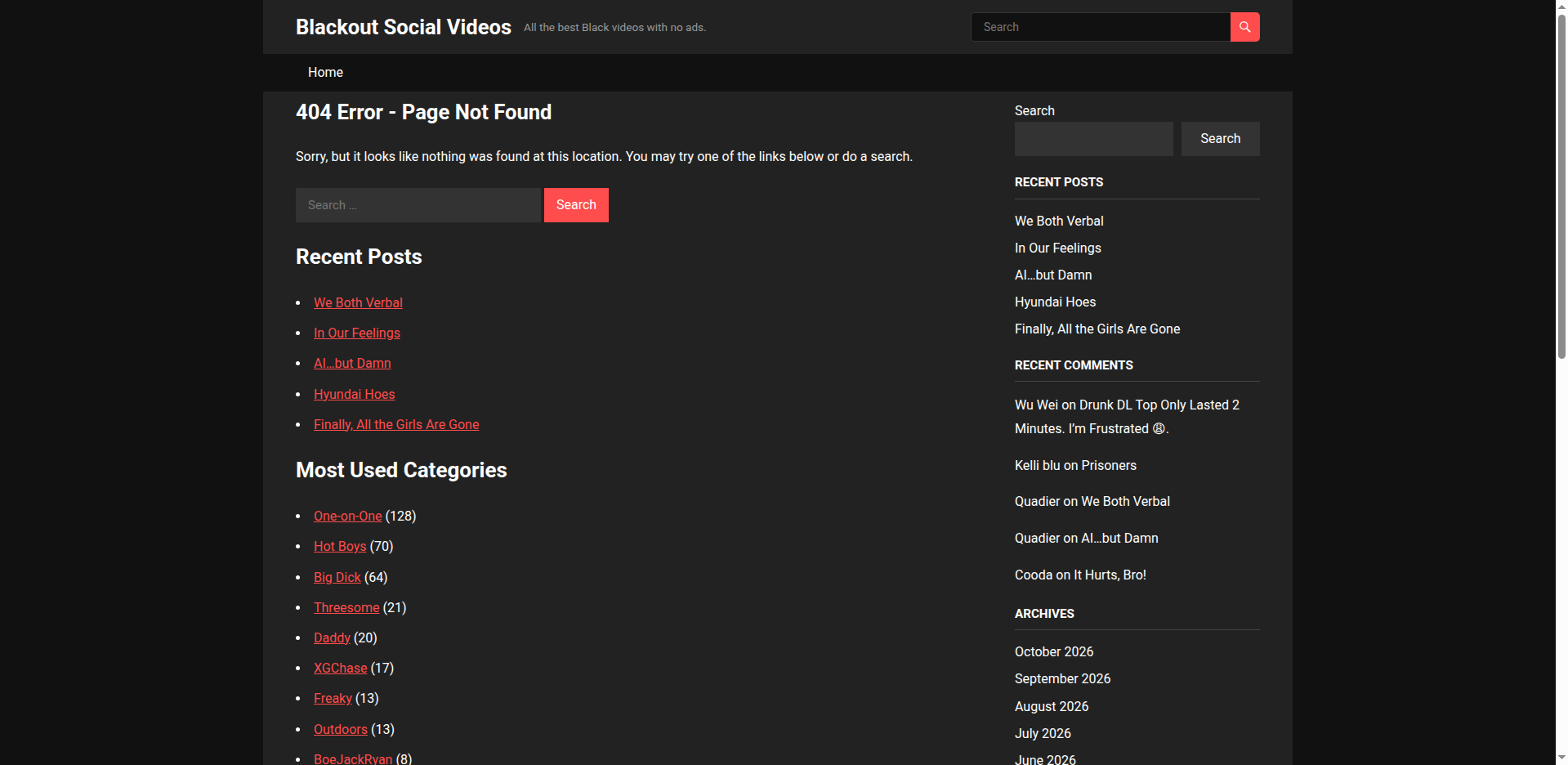The height and width of the screenshot is (765, 1568).
Task: Open the Daddy category
Action: (x=332, y=637)
